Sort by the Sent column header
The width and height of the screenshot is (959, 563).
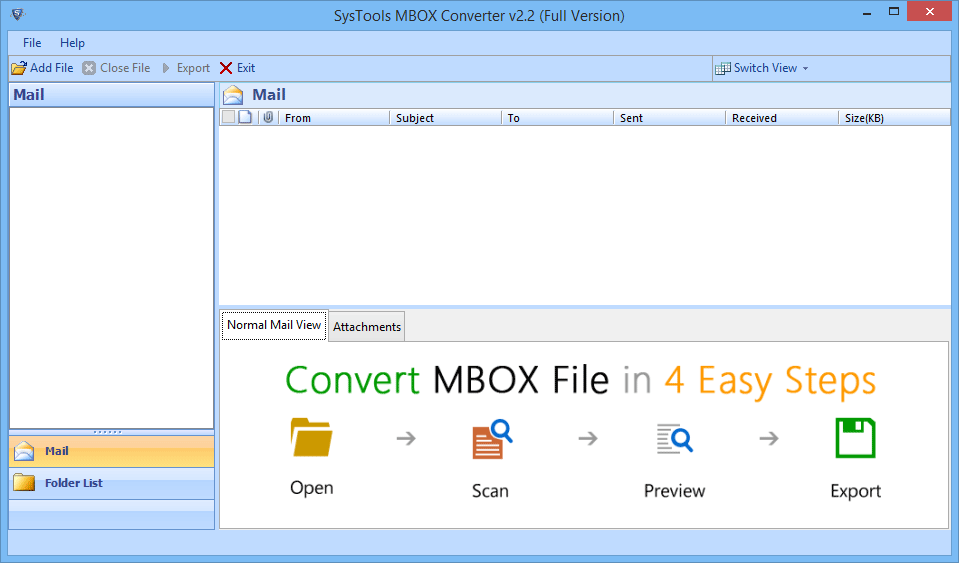pyautogui.click(x=670, y=117)
